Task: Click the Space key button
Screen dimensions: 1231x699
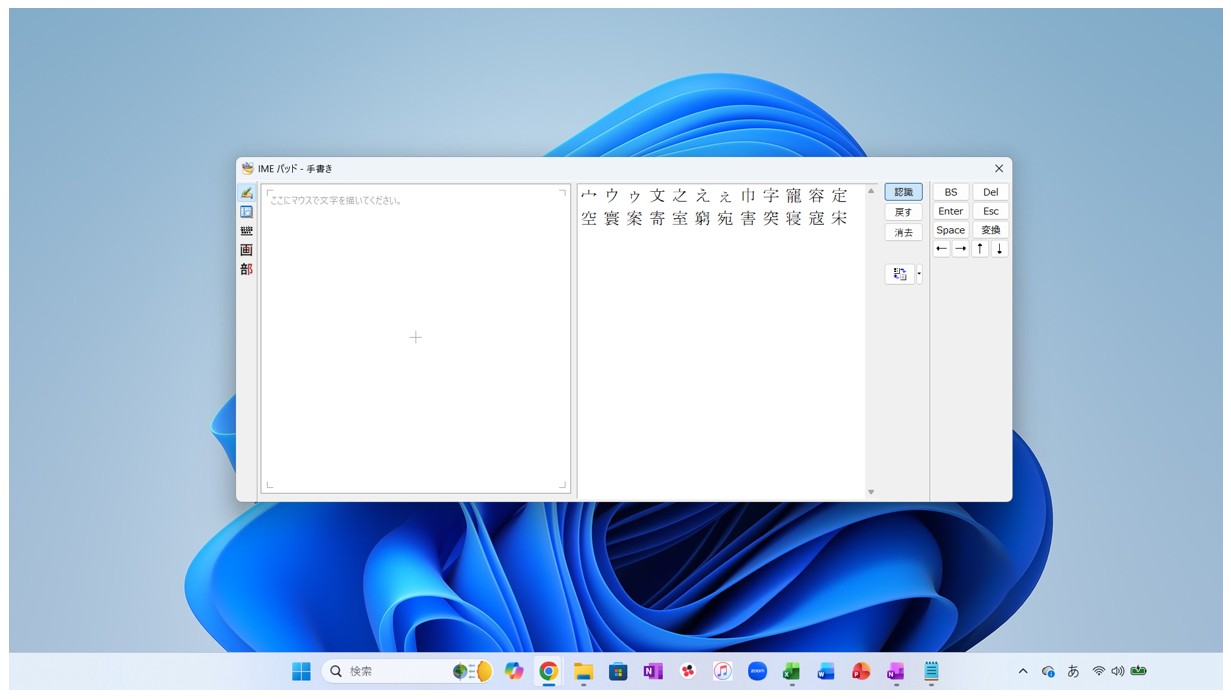Action: click(951, 230)
